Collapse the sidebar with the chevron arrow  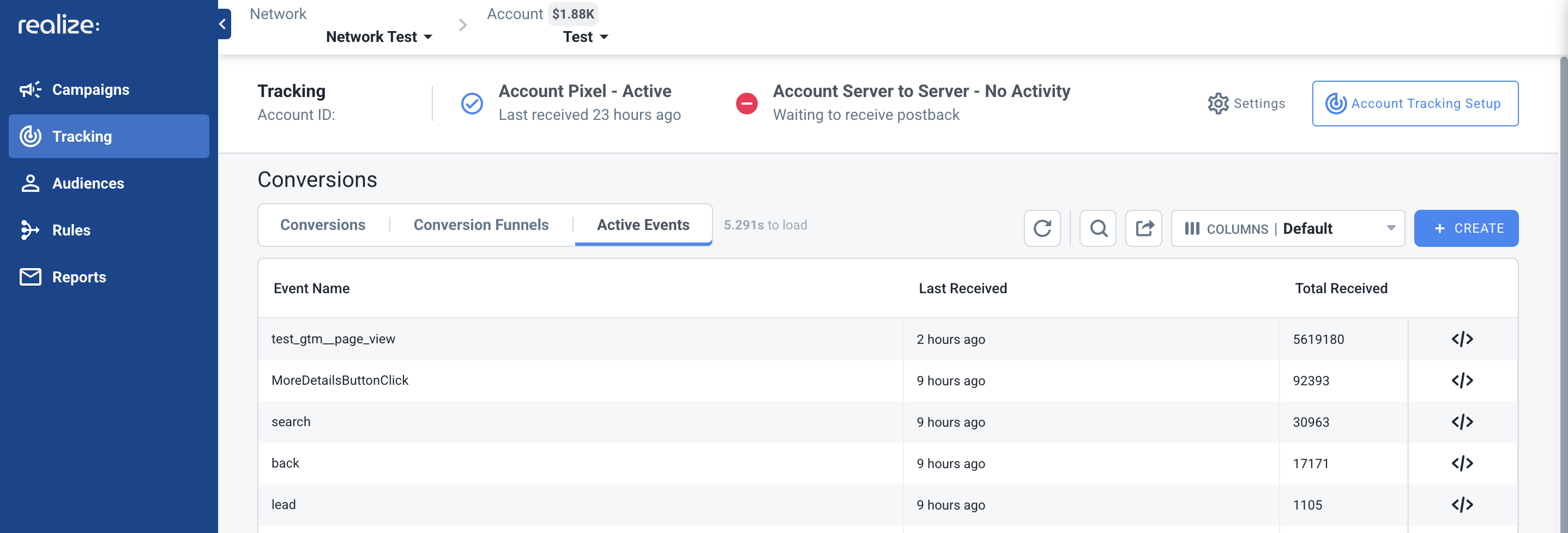223,25
